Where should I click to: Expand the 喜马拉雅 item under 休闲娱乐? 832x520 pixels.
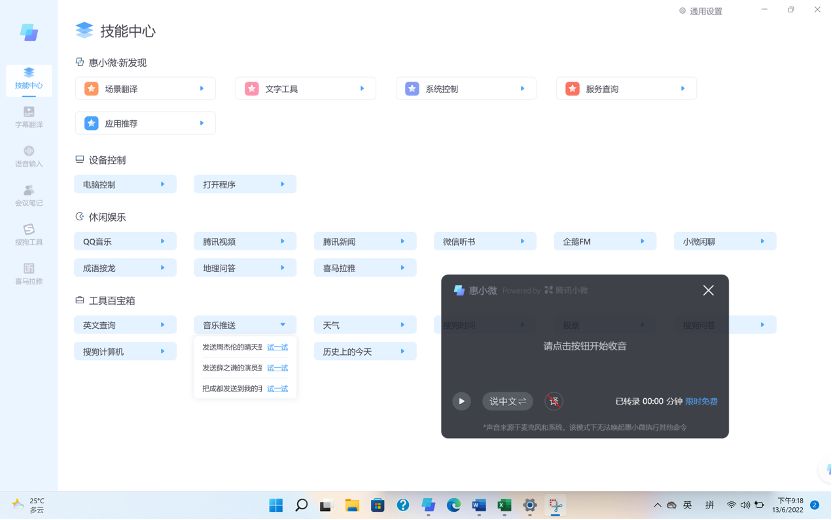(x=365, y=268)
